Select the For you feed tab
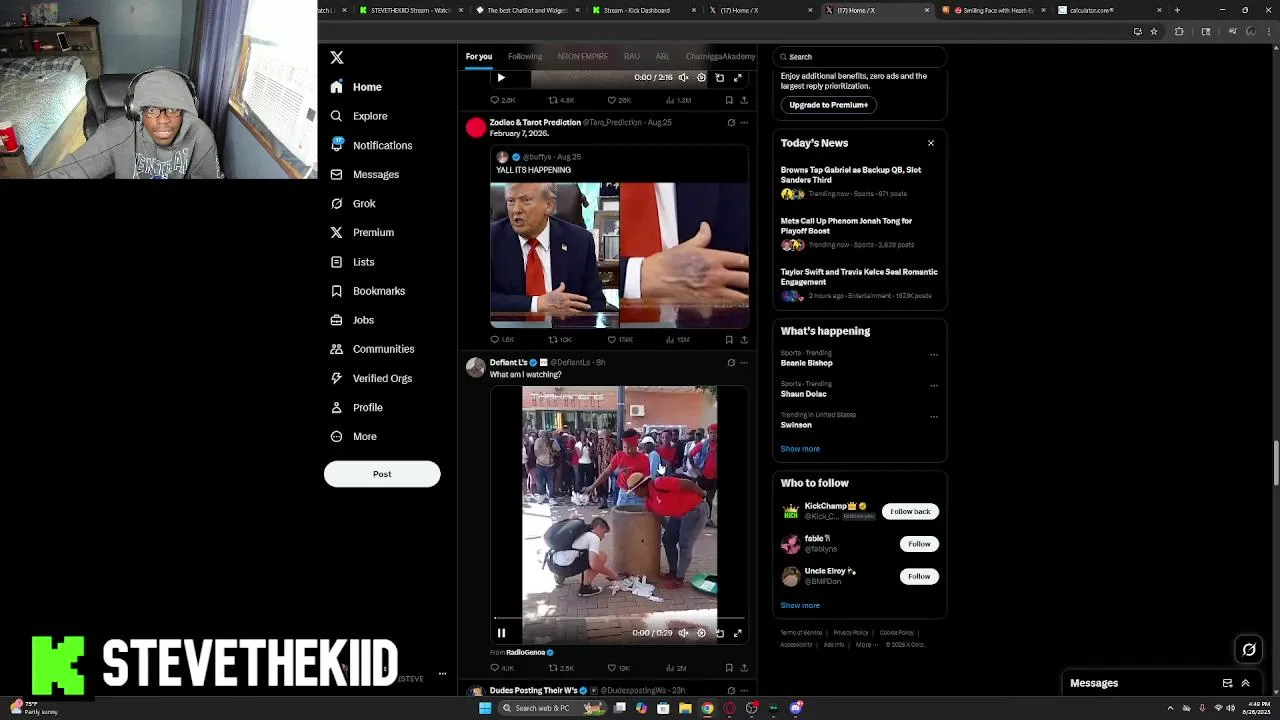 point(479,57)
